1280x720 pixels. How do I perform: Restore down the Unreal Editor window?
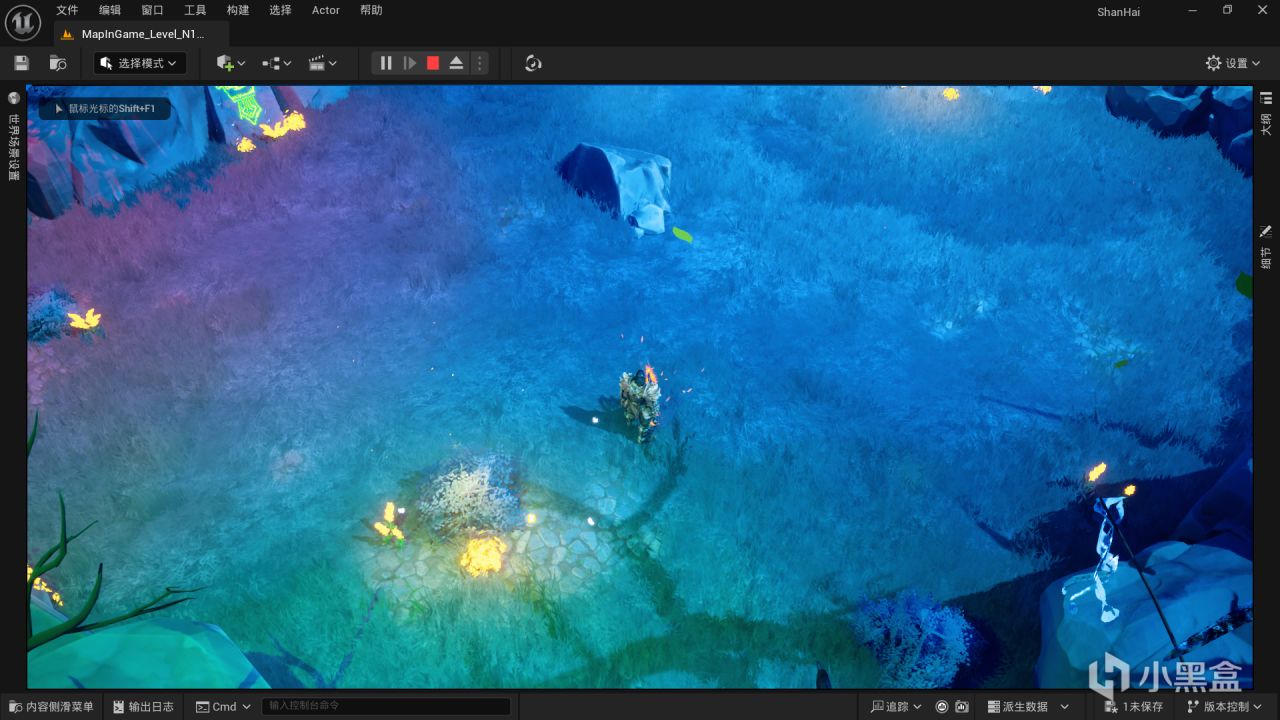coord(1227,10)
